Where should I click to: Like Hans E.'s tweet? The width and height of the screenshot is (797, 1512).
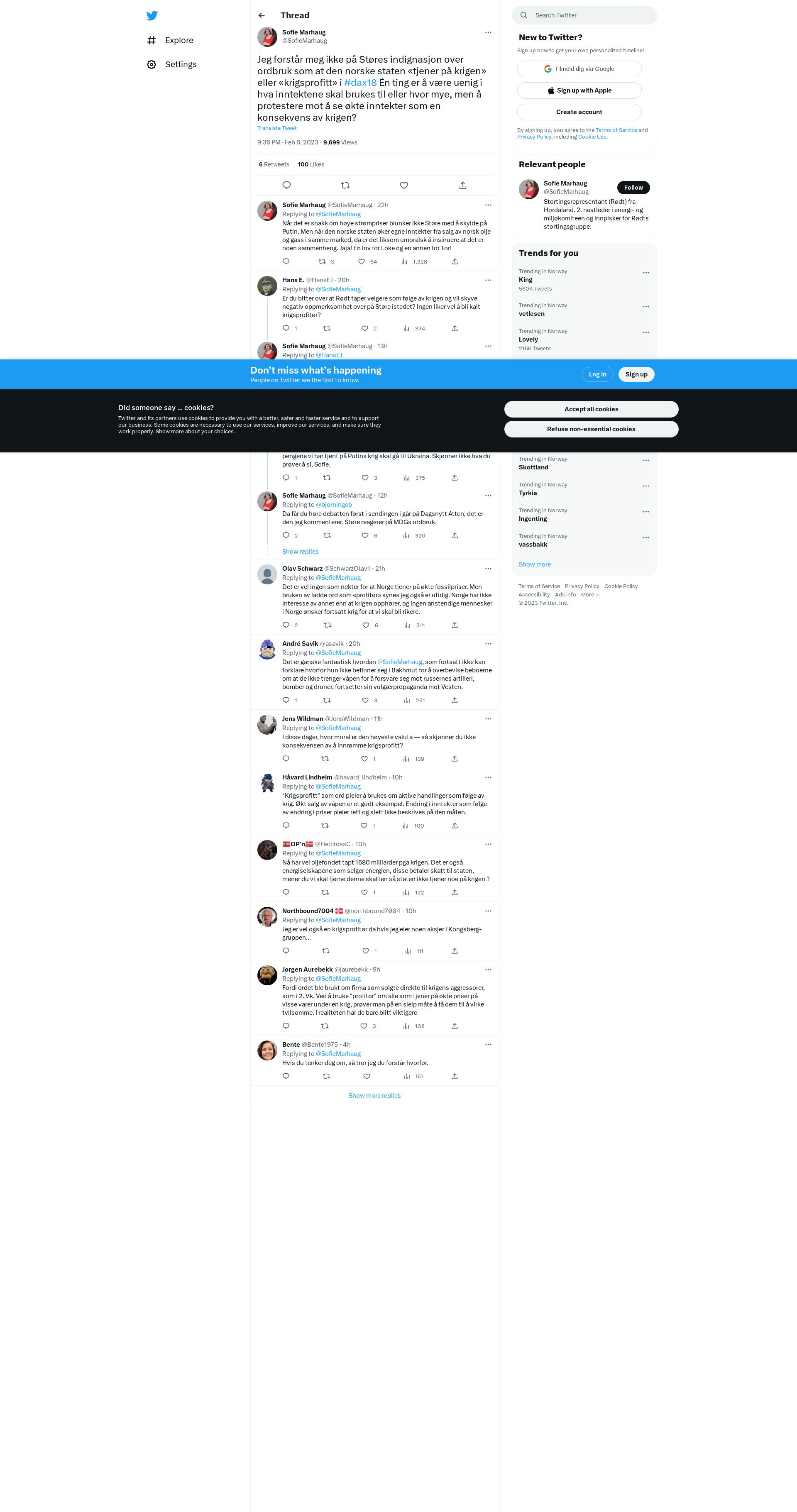click(x=369, y=328)
